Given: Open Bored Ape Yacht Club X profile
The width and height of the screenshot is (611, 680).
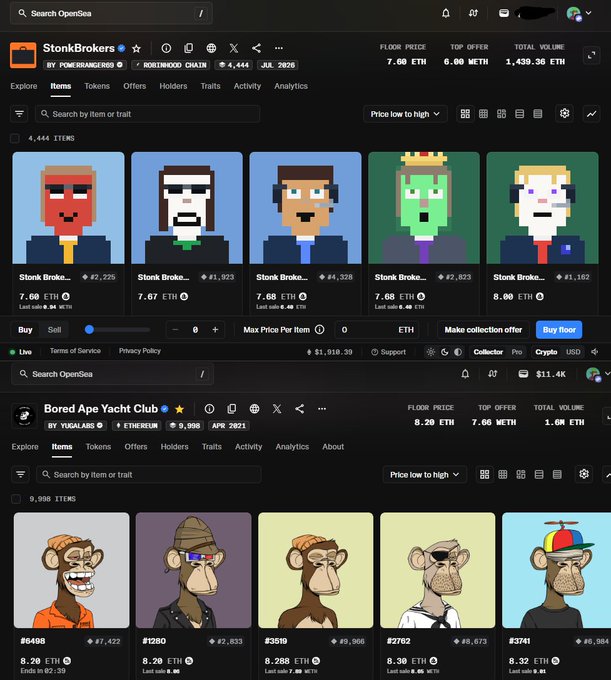Looking at the screenshot, I should point(277,409).
